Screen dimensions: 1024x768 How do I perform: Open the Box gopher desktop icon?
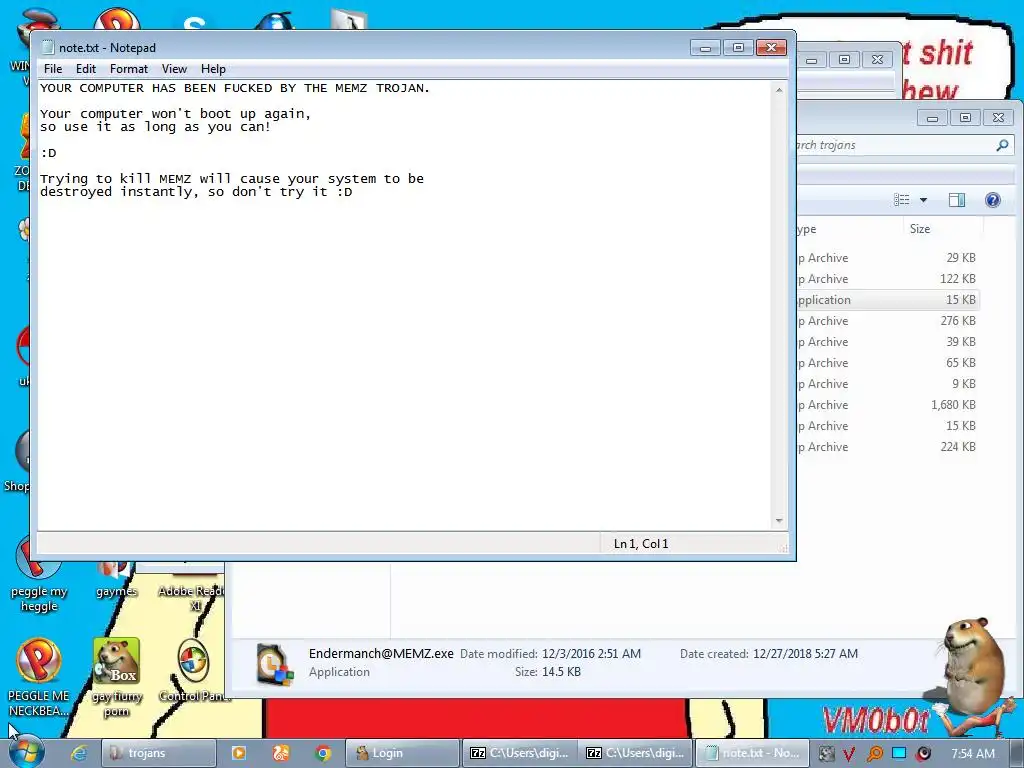(x=116, y=677)
